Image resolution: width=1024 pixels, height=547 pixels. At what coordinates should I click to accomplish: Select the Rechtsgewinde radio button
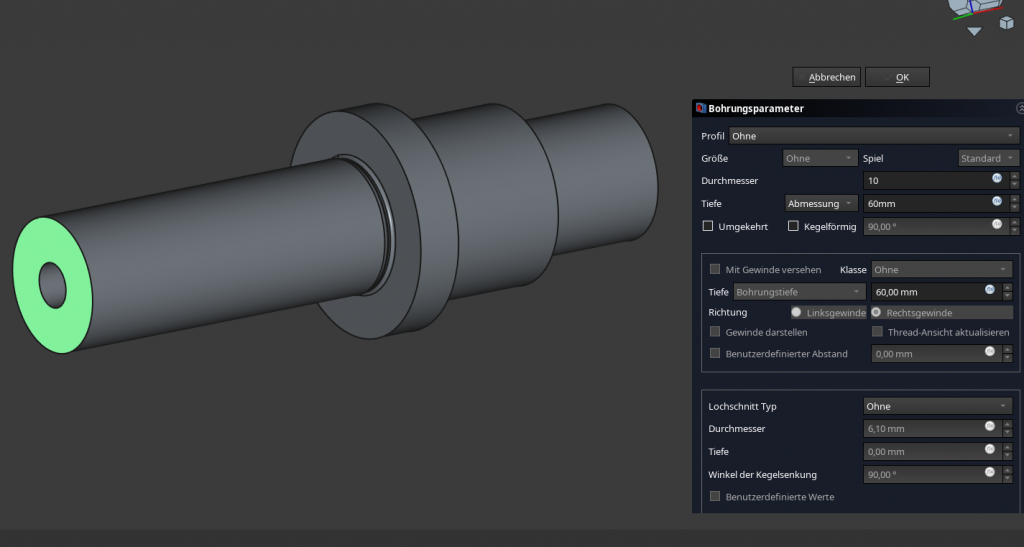click(x=876, y=312)
